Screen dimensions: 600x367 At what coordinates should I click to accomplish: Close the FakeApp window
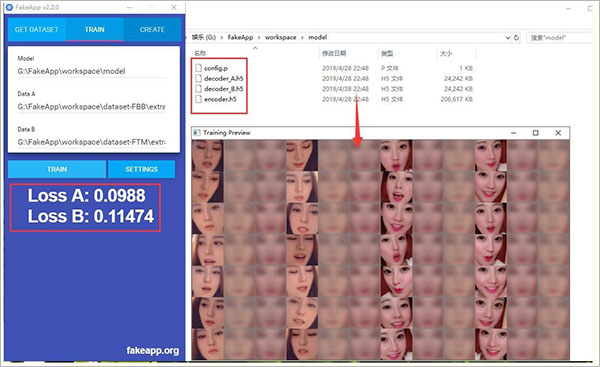coord(174,7)
